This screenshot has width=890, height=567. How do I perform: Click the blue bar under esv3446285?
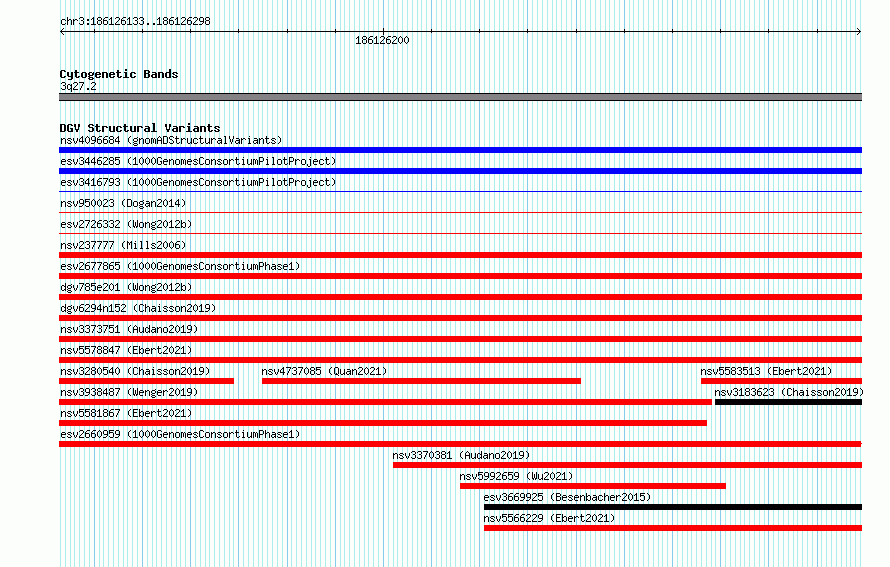click(460, 171)
